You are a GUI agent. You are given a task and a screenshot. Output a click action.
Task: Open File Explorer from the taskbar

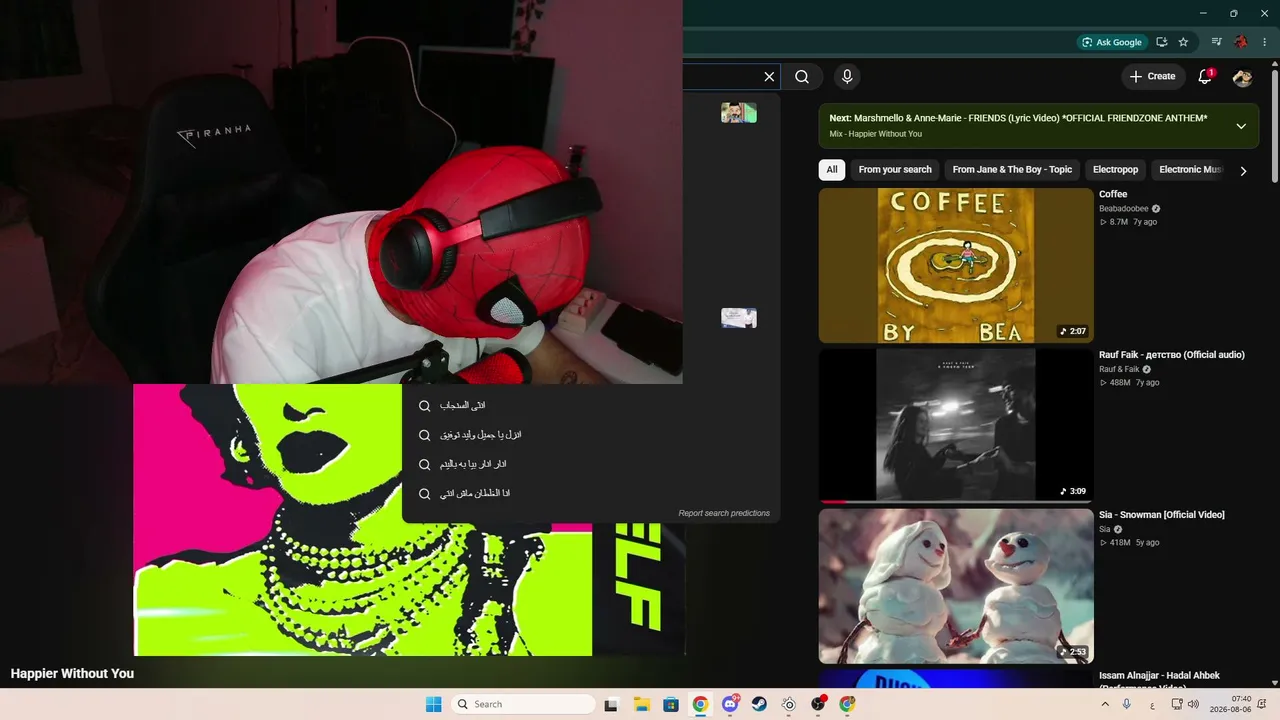[x=641, y=704]
